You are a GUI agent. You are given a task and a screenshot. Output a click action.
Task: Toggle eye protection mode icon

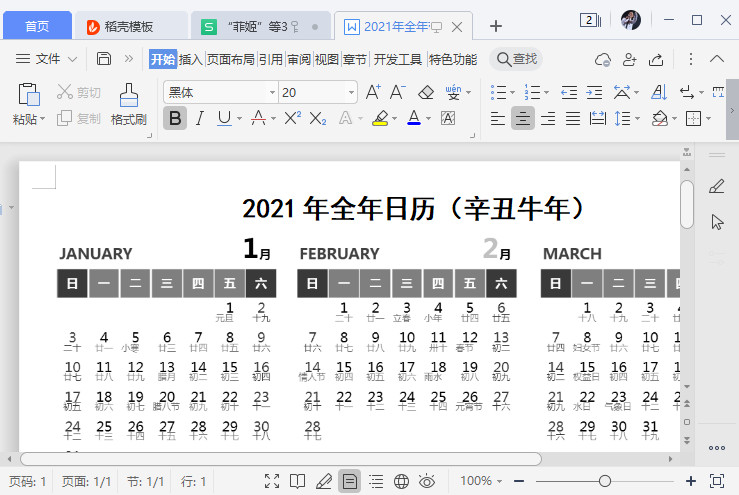(x=427, y=481)
